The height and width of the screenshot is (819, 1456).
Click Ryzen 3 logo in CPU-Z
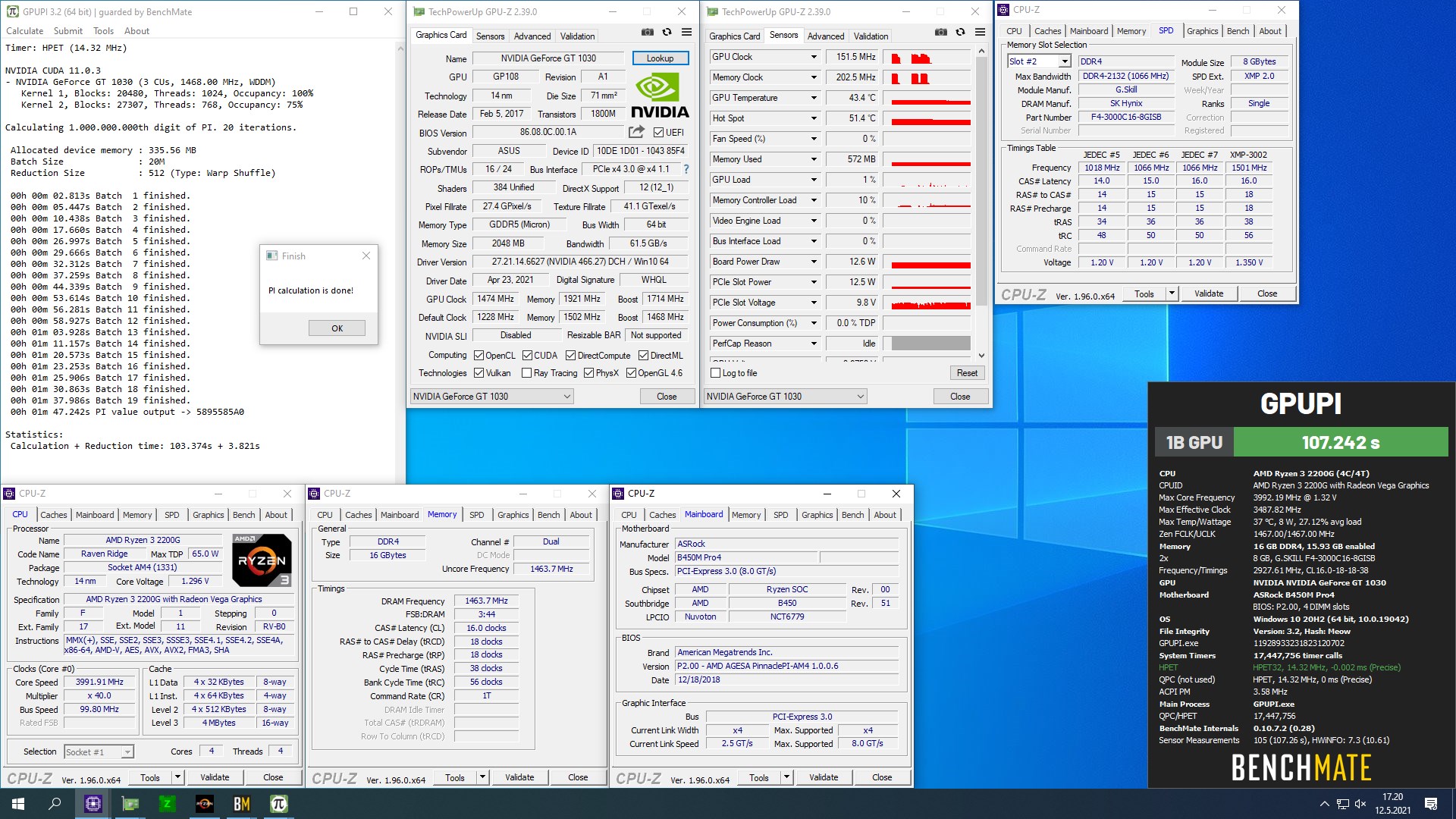point(262,560)
